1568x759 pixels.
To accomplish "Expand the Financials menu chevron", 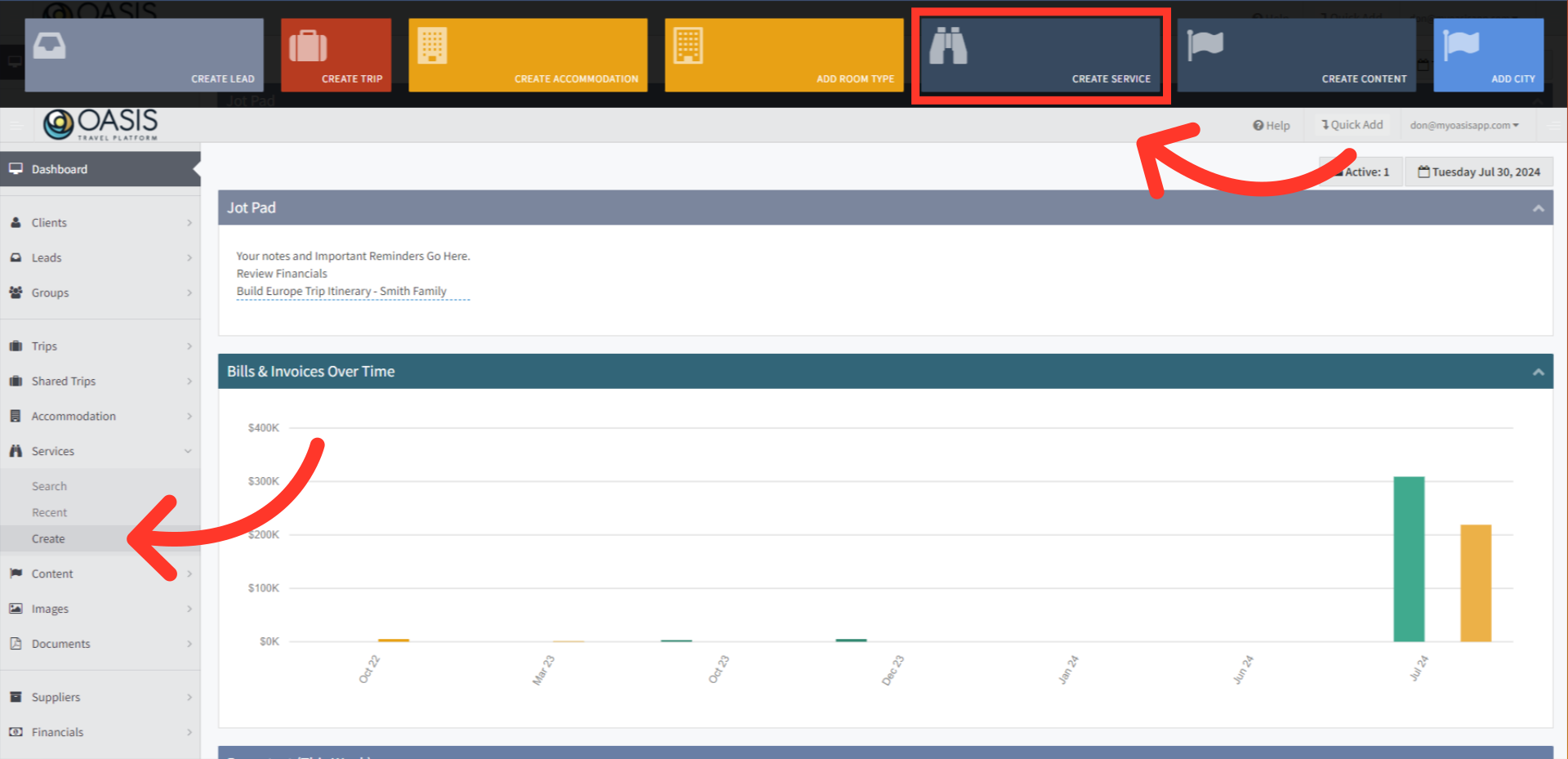I will 189,732.
